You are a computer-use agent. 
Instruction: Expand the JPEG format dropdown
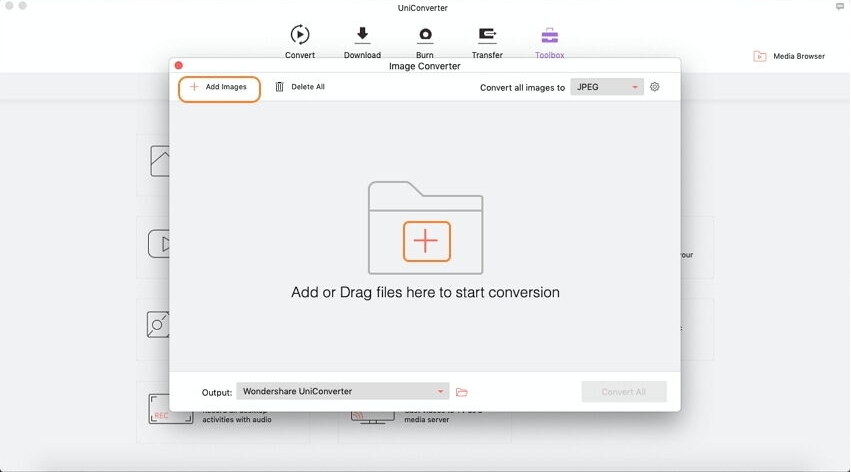coord(607,88)
